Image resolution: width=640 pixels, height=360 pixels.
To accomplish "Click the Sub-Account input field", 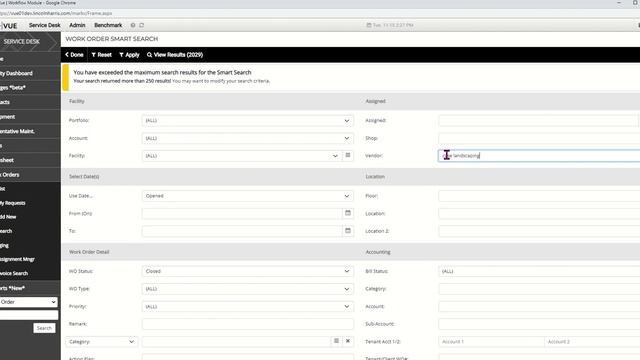I will [x=539, y=324].
